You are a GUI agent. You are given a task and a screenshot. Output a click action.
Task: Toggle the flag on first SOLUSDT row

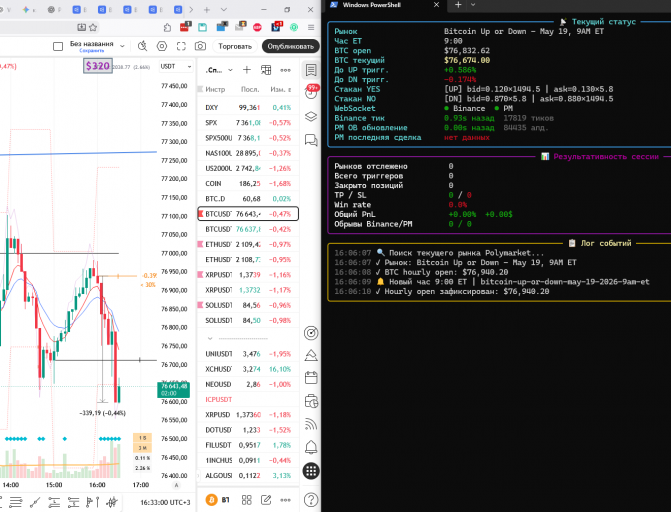click(200, 305)
